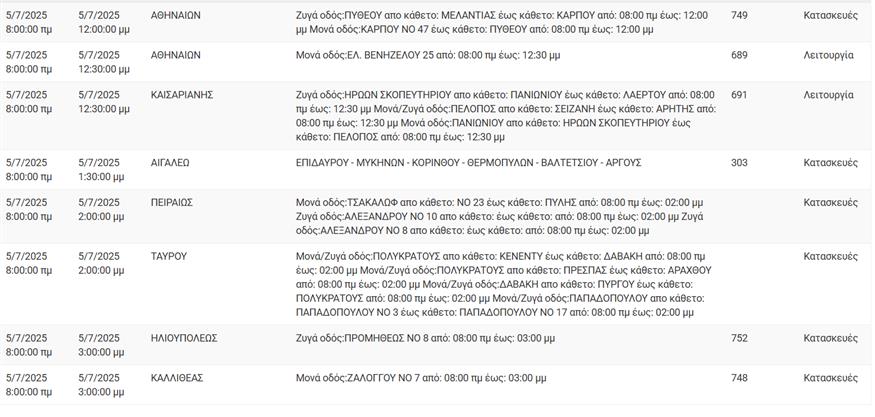The width and height of the screenshot is (875, 417).
Task: Click note number 748
Action: point(739,378)
